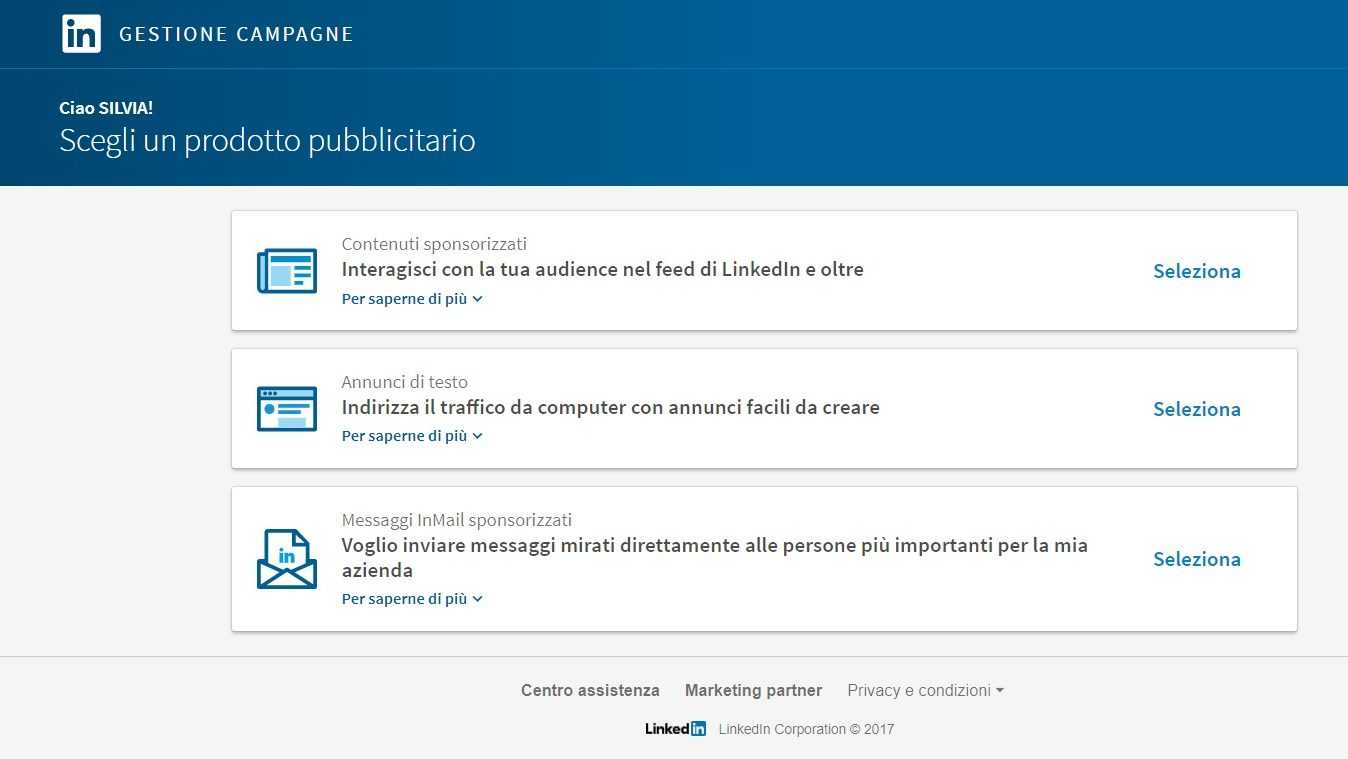Click 'Indirizza il traffico da computer' heading
Screen dimensions: 1348x759
pos(610,407)
